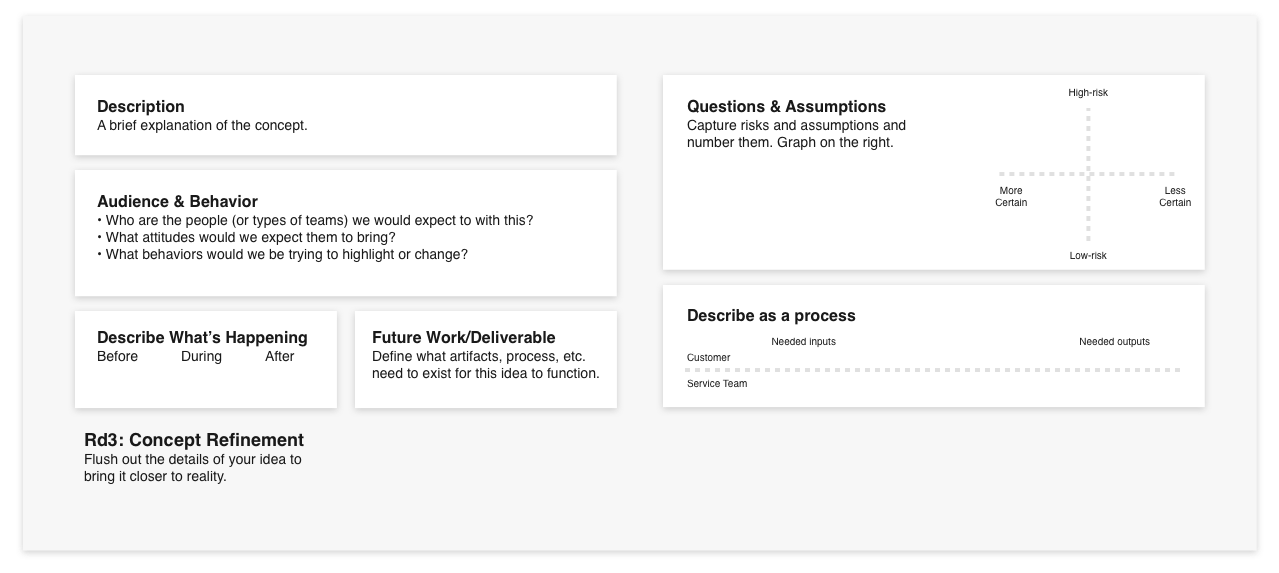Select the Customer lane label

click(x=708, y=358)
